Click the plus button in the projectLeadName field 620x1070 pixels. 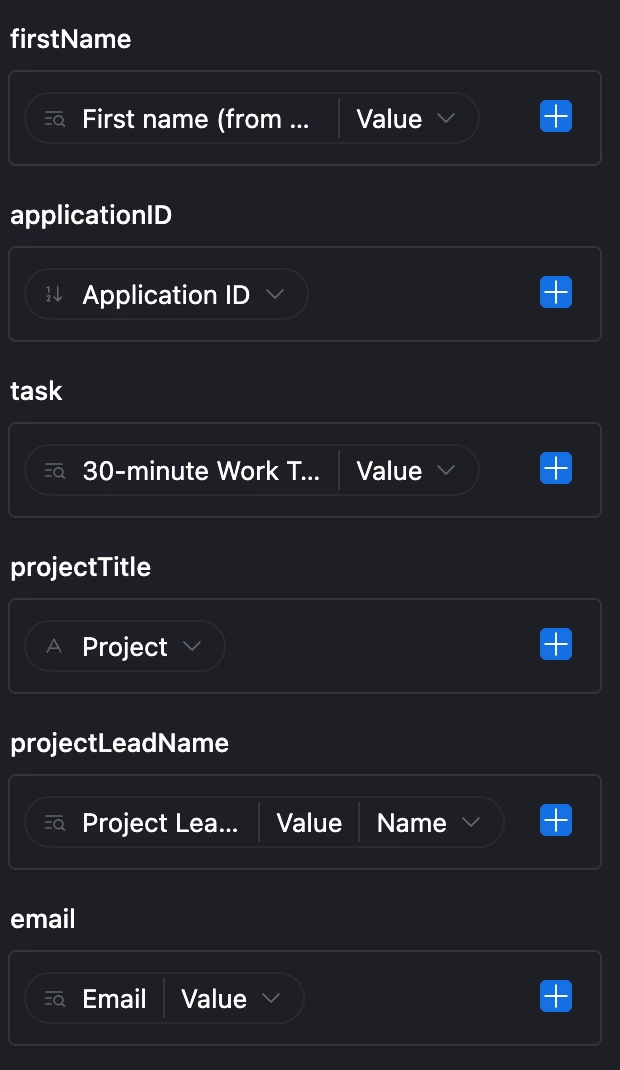(556, 822)
